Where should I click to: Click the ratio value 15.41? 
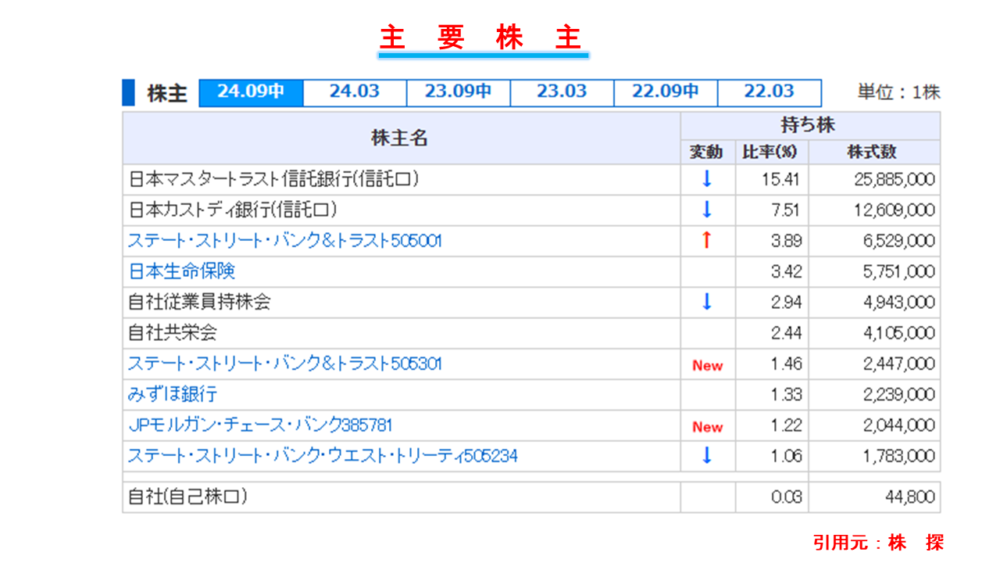780,180
